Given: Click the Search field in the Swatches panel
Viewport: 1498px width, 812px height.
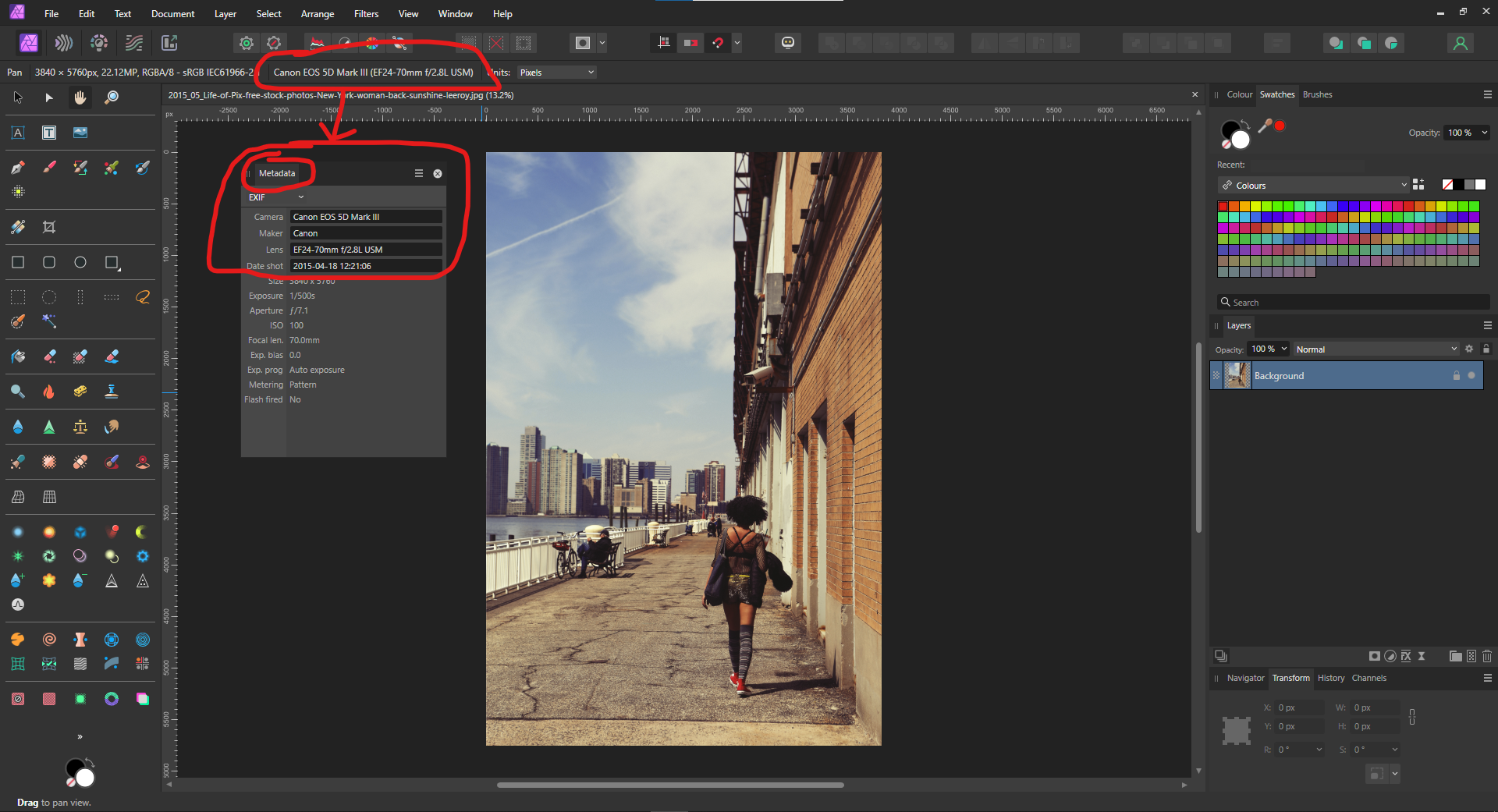Looking at the screenshot, I should coord(1352,301).
